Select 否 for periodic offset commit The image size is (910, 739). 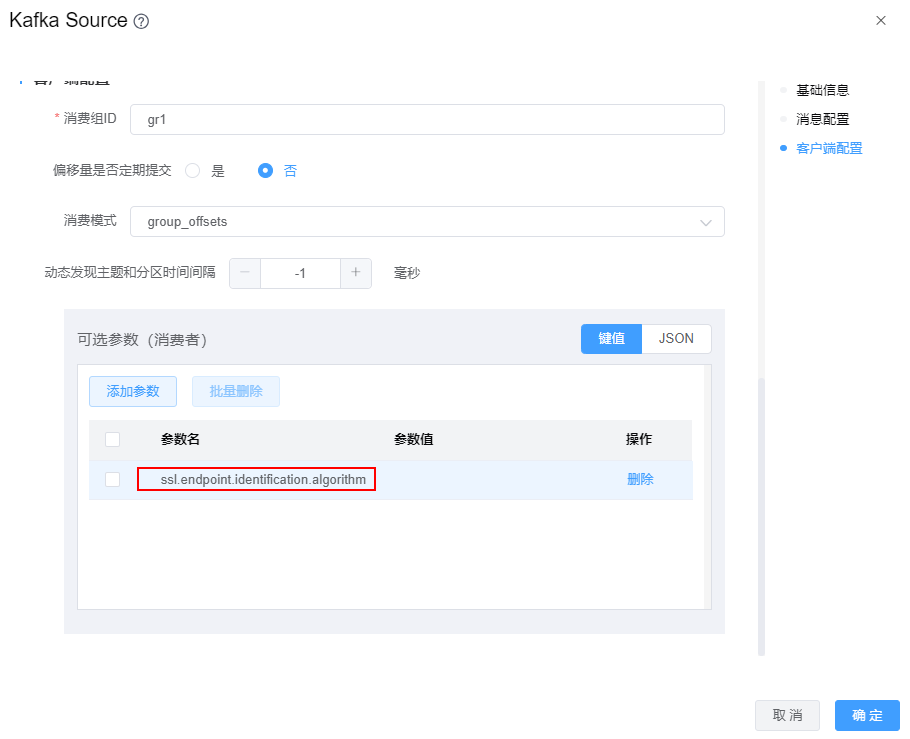point(266,171)
